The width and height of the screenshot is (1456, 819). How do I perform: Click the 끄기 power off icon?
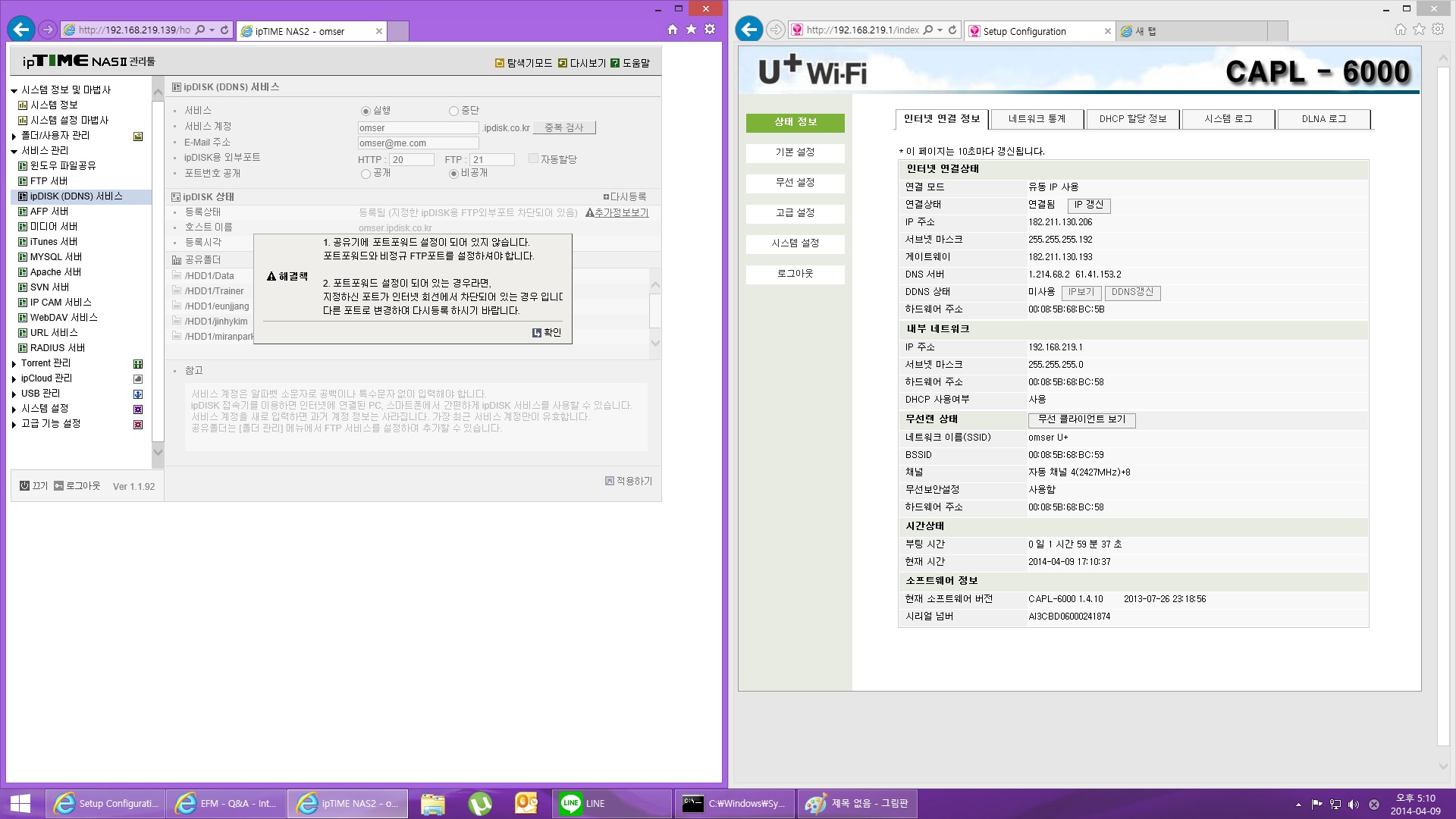pos(24,485)
